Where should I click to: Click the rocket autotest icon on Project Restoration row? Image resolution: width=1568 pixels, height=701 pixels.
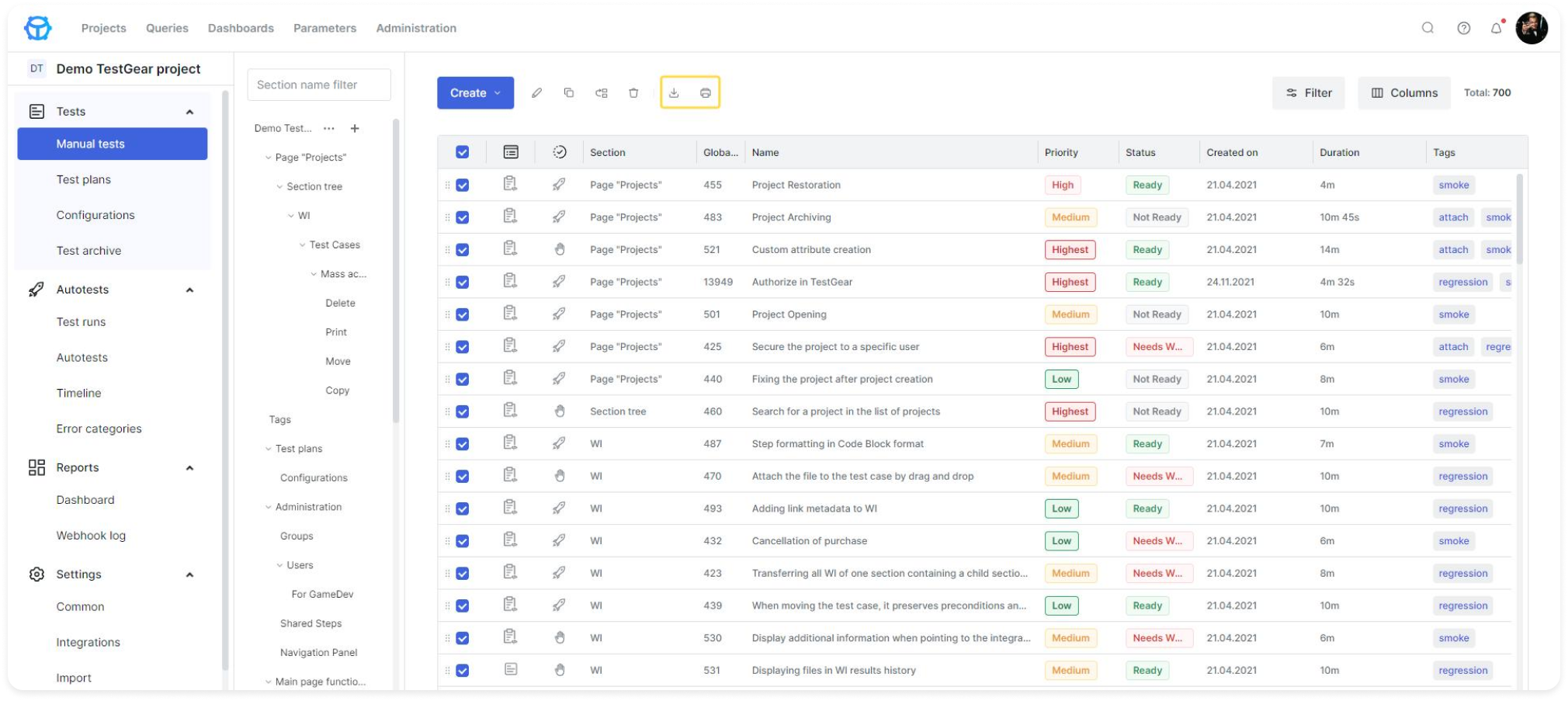(559, 185)
